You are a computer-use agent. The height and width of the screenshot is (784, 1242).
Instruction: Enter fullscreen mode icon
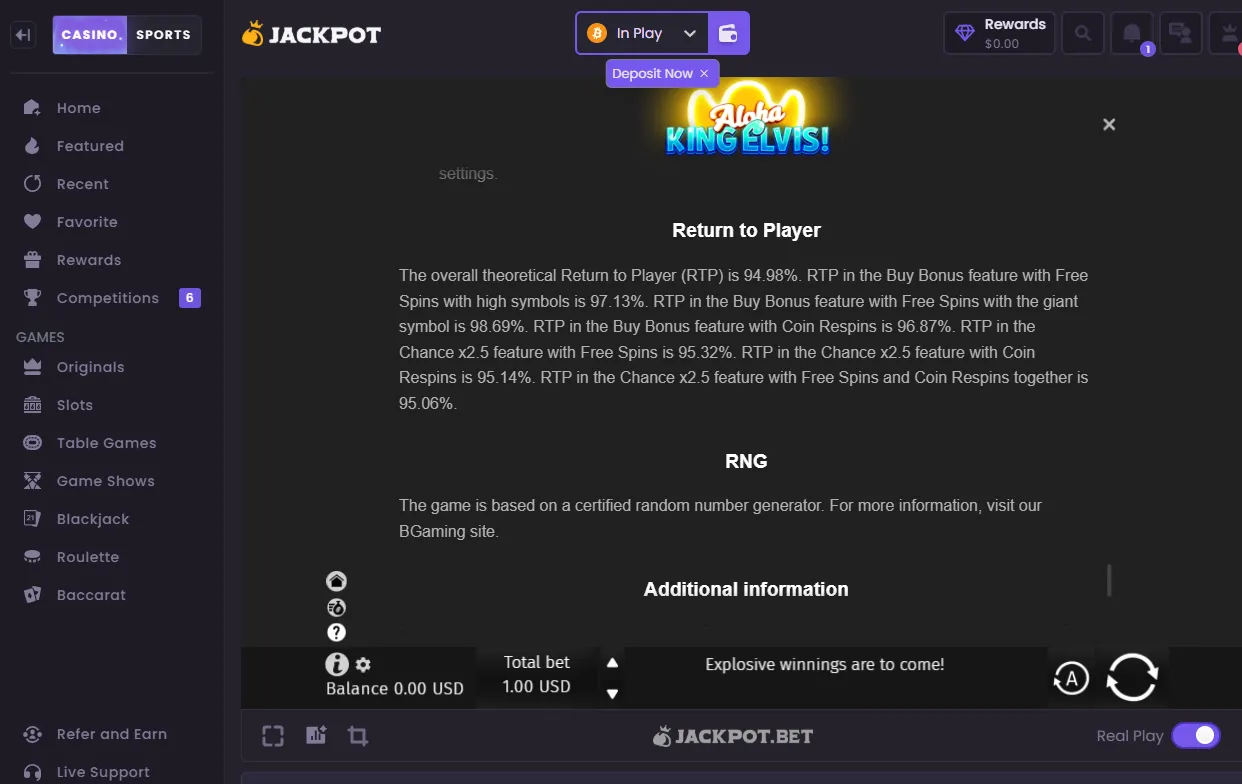click(273, 737)
